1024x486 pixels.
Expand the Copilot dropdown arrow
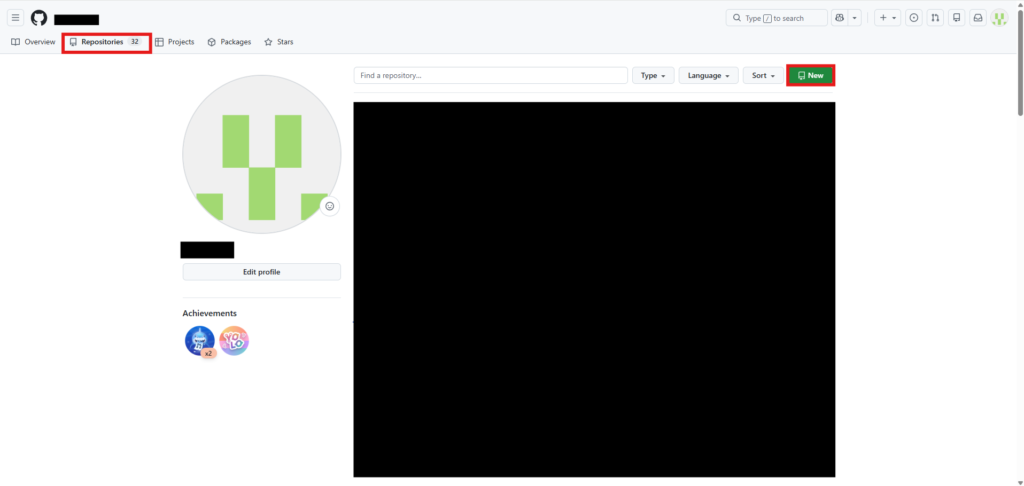[854, 18]
